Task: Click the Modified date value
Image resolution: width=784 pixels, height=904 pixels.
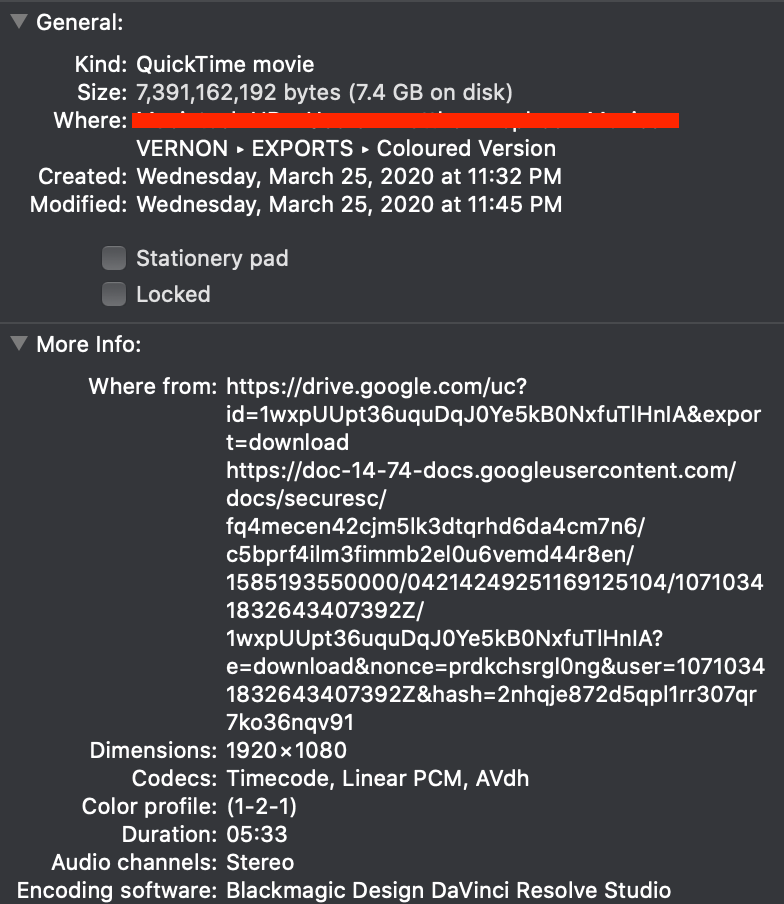Action: pos(348,205)
